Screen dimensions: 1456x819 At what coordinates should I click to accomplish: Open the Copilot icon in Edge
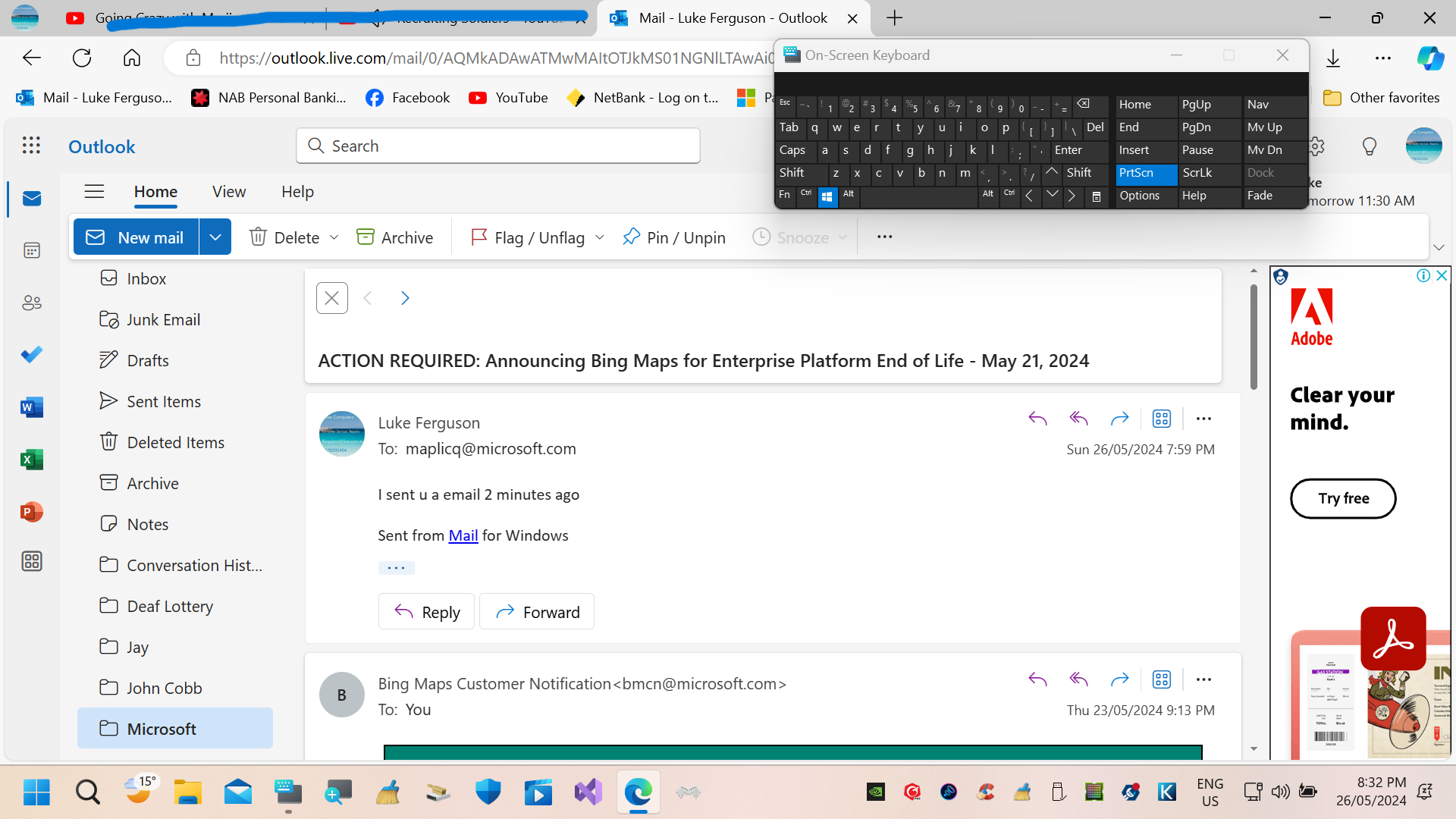(x=1430, y=58)
